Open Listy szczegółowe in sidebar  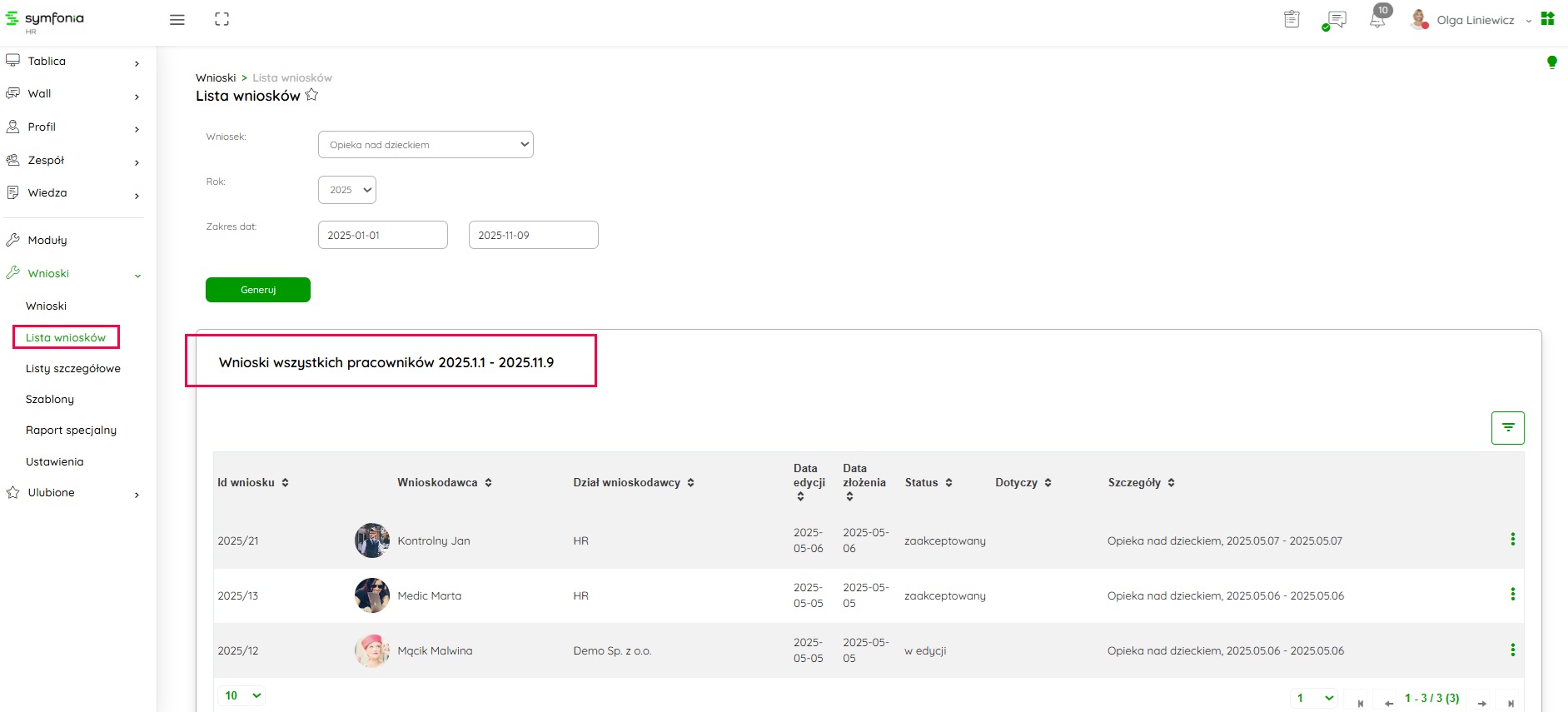click(x=73, y=369)
